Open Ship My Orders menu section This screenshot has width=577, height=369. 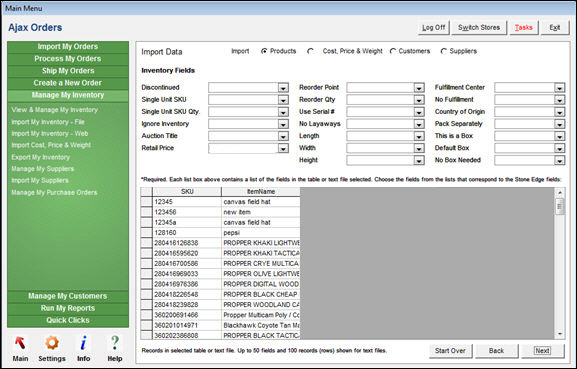tap(68, 71)
